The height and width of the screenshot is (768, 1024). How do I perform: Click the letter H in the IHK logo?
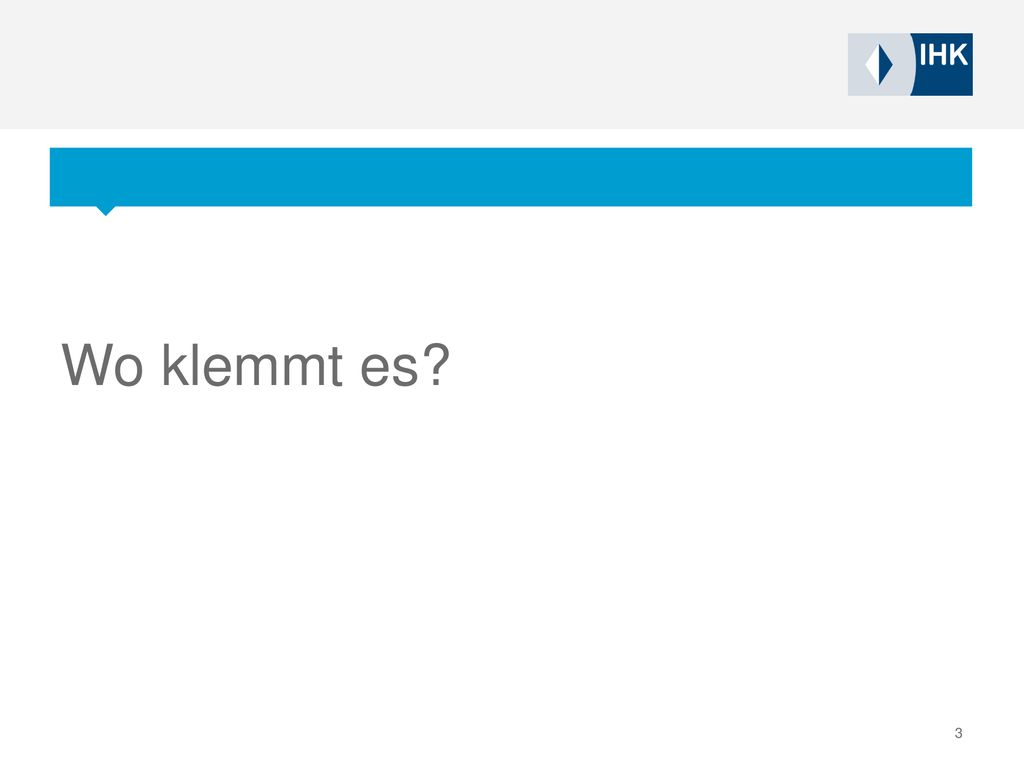(x=937, y=55)
